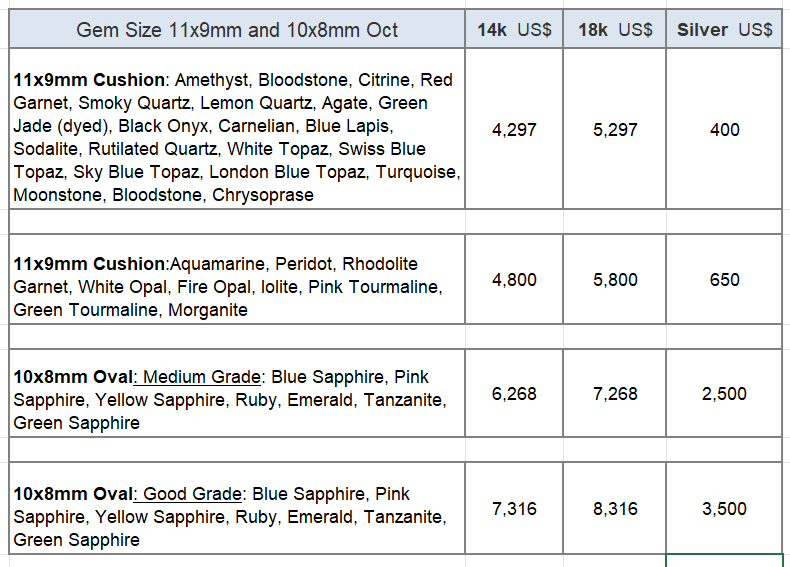Click the cell containing 6,268
This screenshot has width=790, height=567.
[x=514, y=394]
